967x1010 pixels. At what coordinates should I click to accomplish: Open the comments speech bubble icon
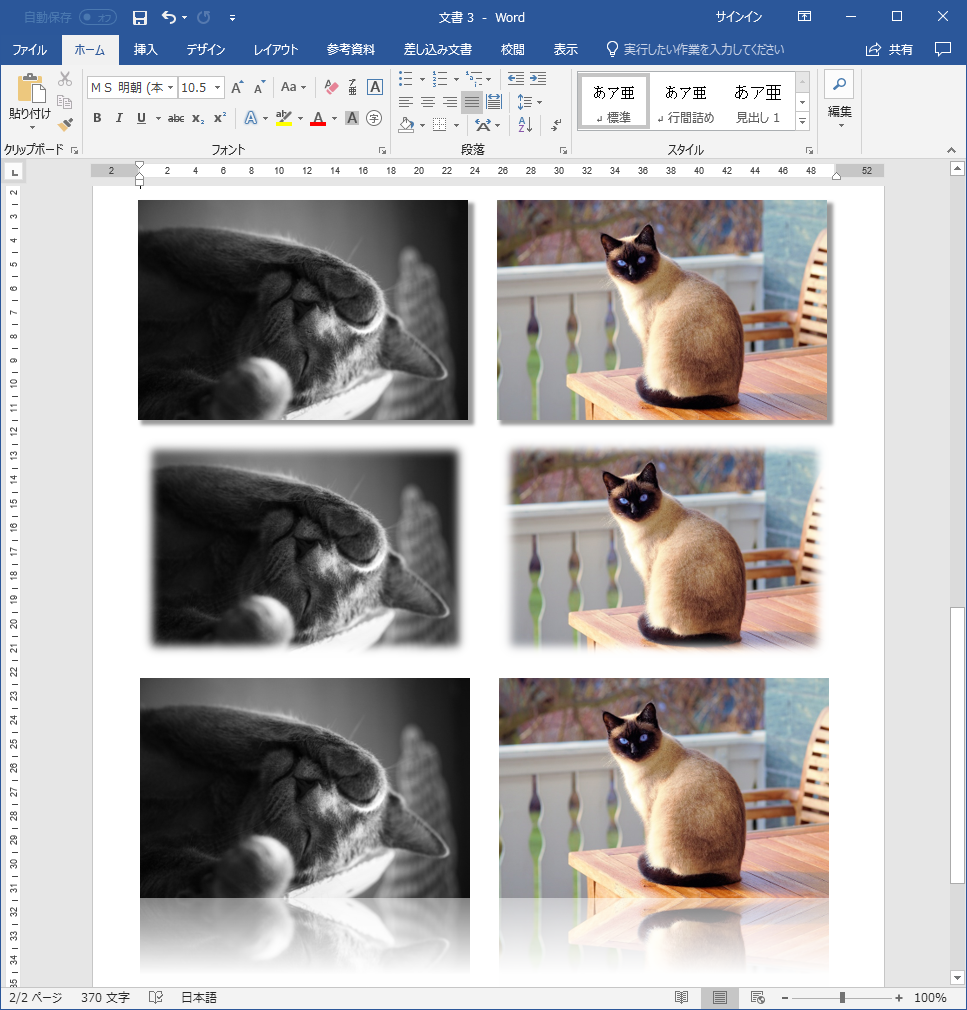tap(942, 49)
